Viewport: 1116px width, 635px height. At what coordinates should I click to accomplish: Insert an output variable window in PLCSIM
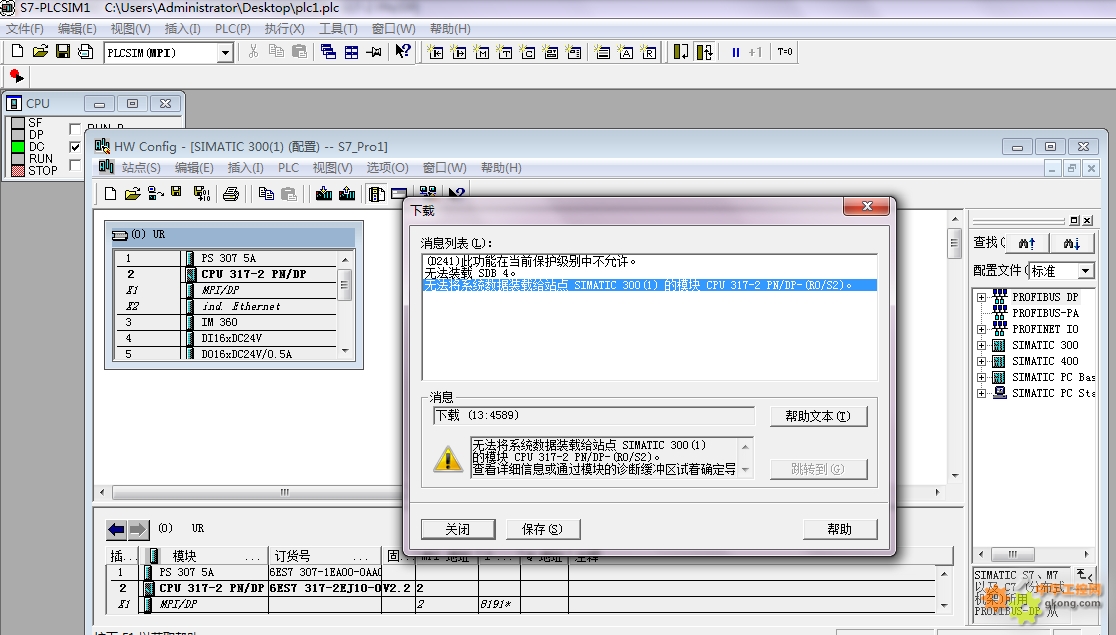click(459, 52)
